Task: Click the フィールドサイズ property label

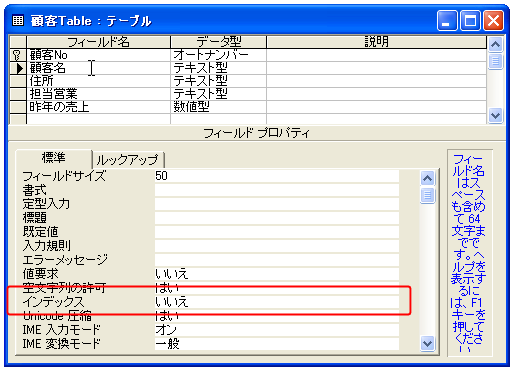Action: pos(64,176)
